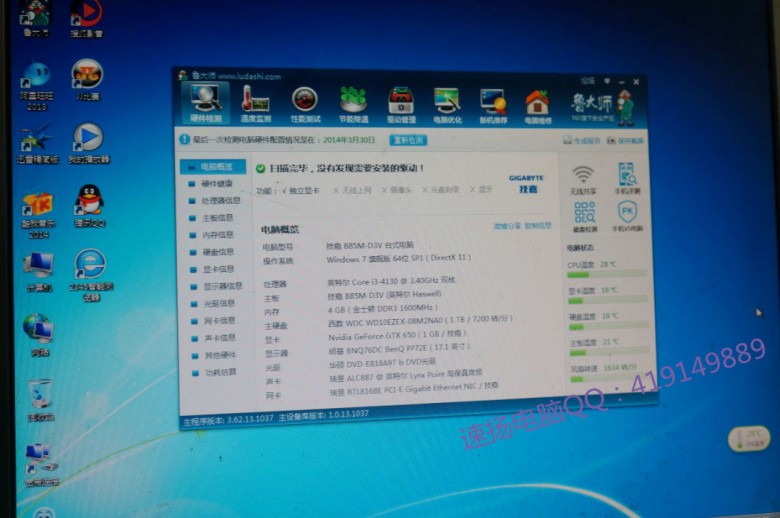Click the 4 GB DDR3 1600MHz memory text
Viewport: 780px width, 518px height.
coord(382,309)
